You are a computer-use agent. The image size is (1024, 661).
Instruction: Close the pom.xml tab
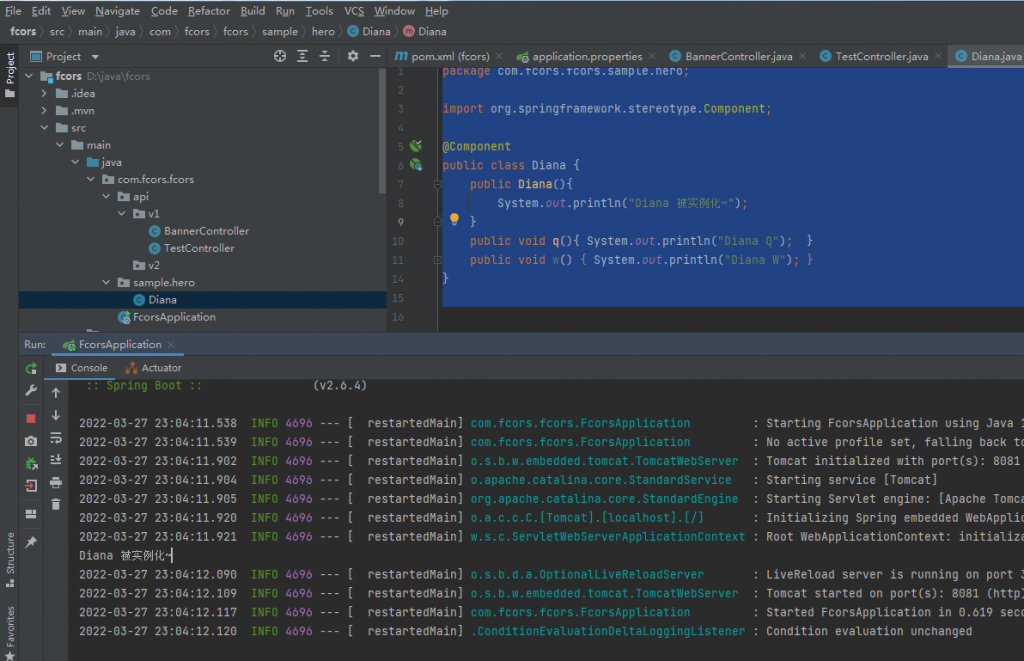click(x=500, y=56)
